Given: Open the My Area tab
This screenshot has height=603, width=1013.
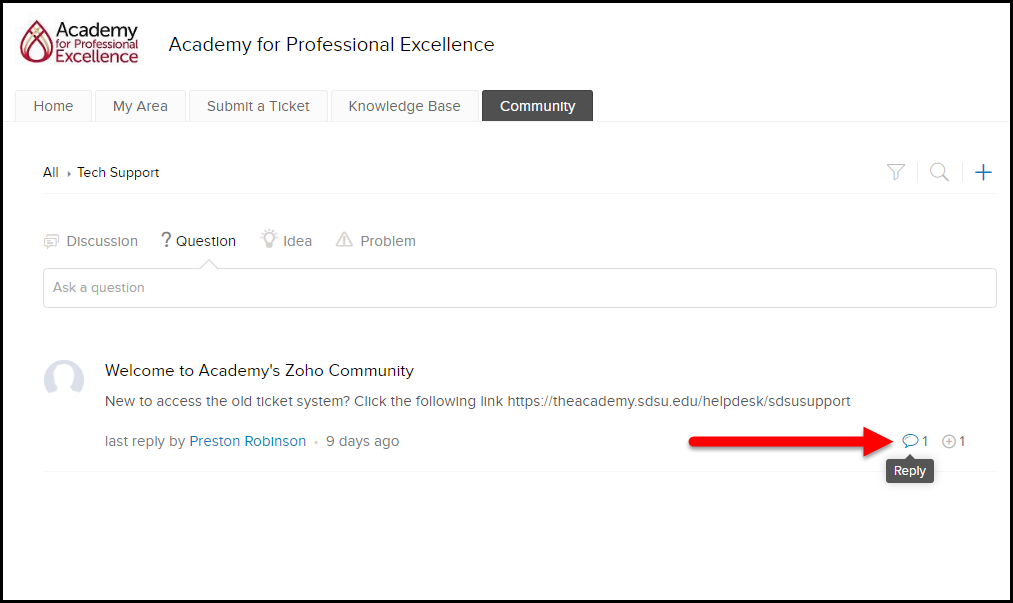Looking at the screenshot, I should click(x=140, y=106).
